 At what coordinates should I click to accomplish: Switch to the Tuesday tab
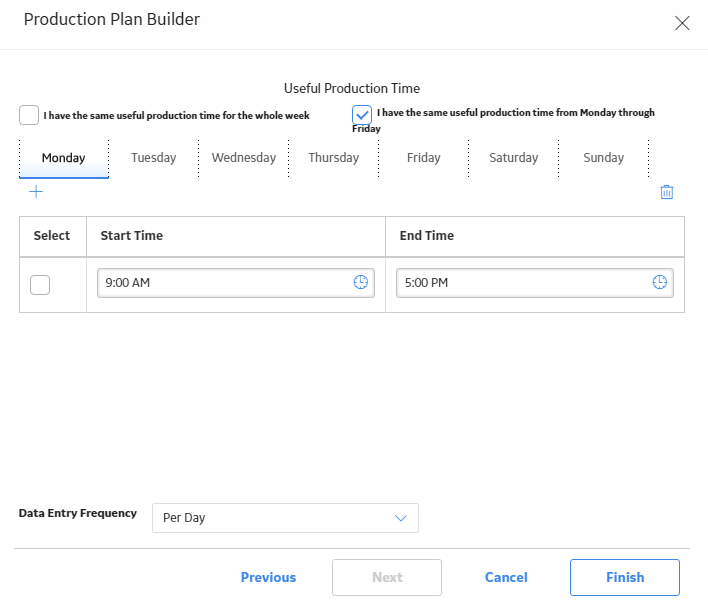[154, 158]
